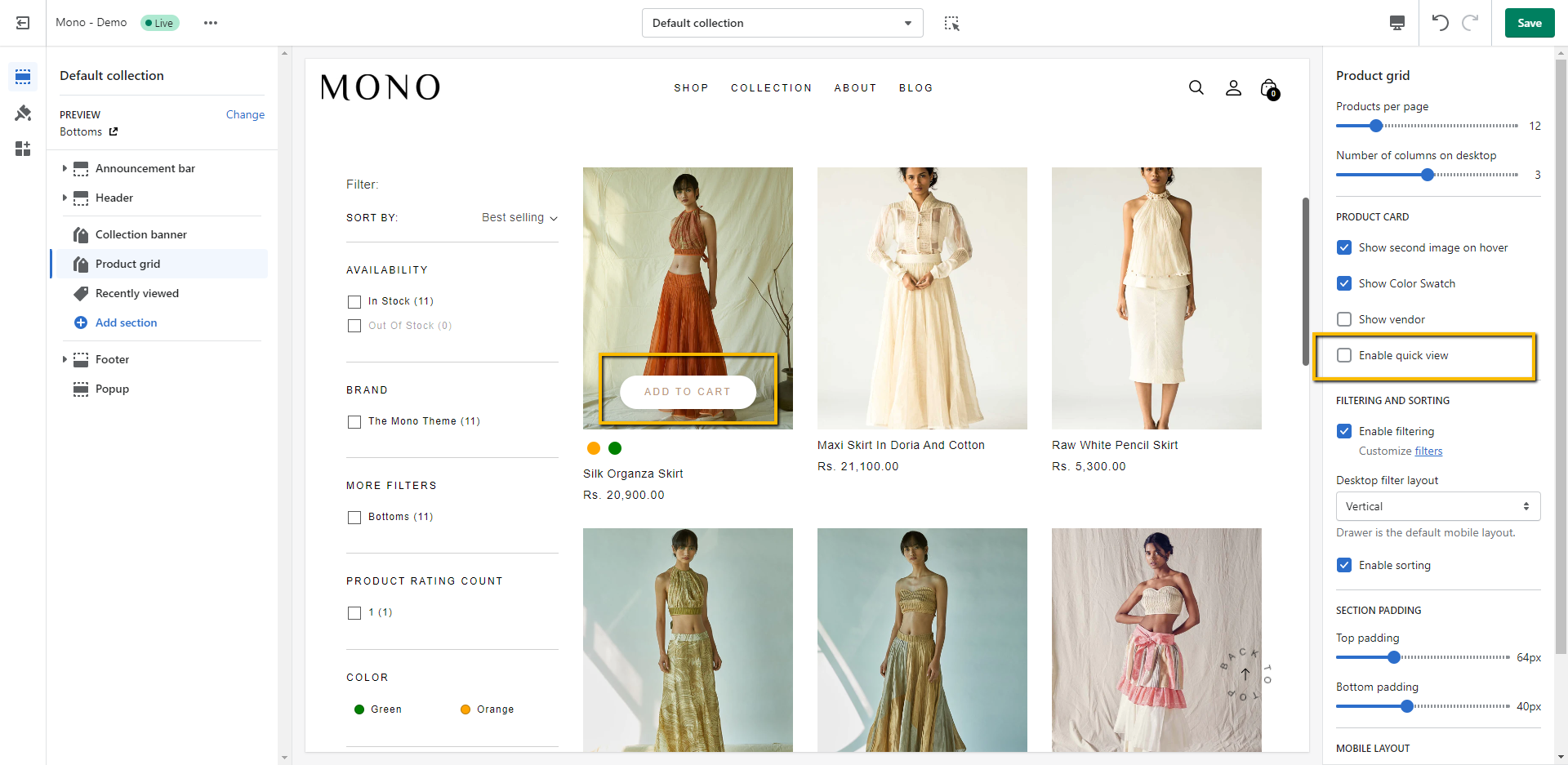1568x765 pixels.
Task: Open the Sections sidebar icon
Action: 23,77
